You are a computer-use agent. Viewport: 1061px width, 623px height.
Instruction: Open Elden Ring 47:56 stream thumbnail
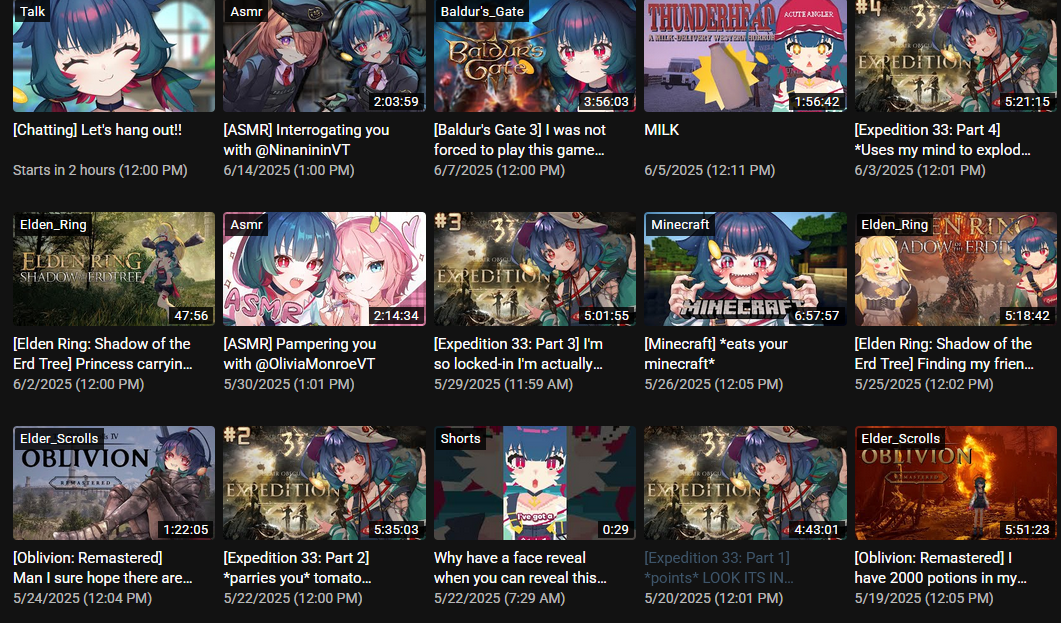point(114,269)
